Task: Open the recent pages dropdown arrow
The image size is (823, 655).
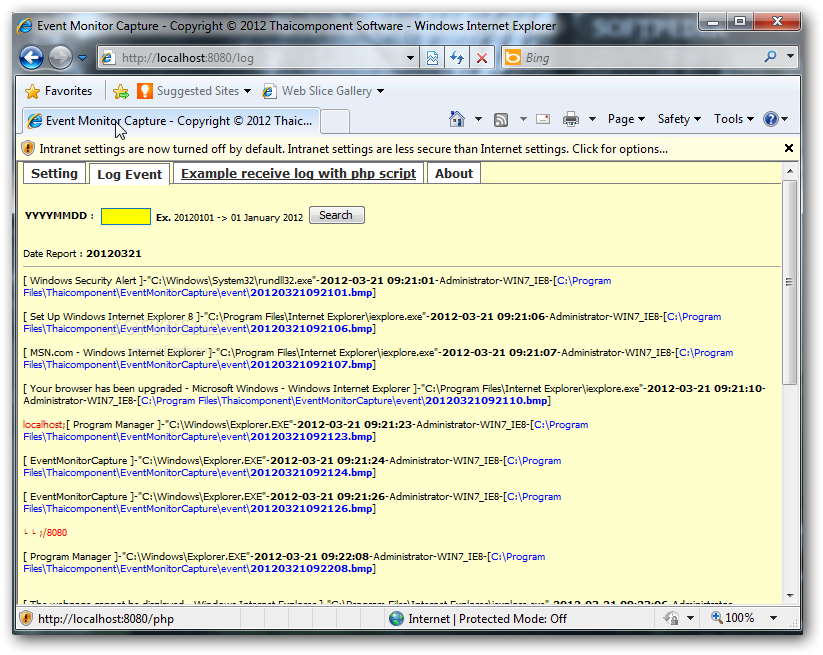Action: coord(82,58)
